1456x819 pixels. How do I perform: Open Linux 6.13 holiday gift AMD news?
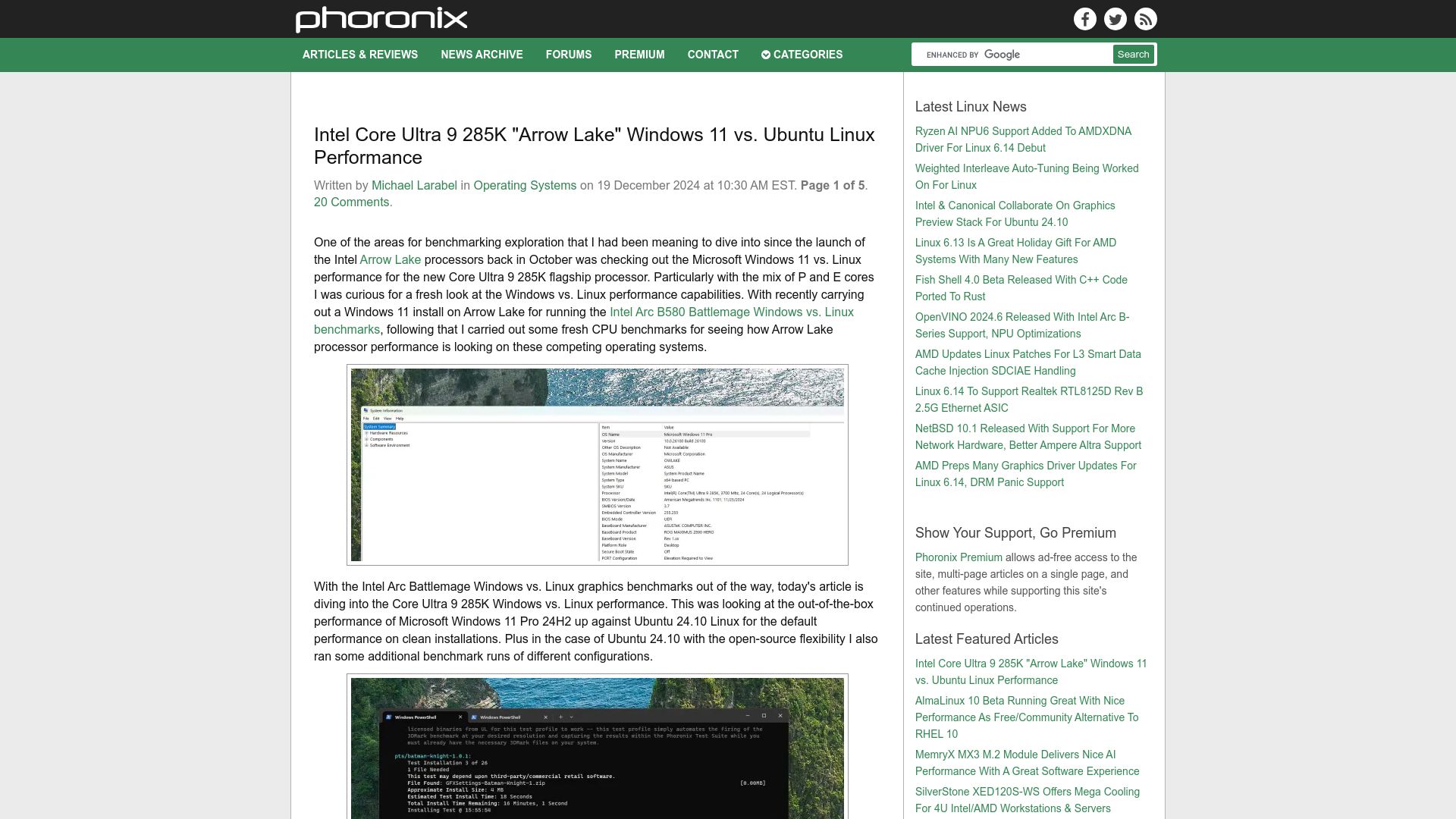pos(1015,251)
